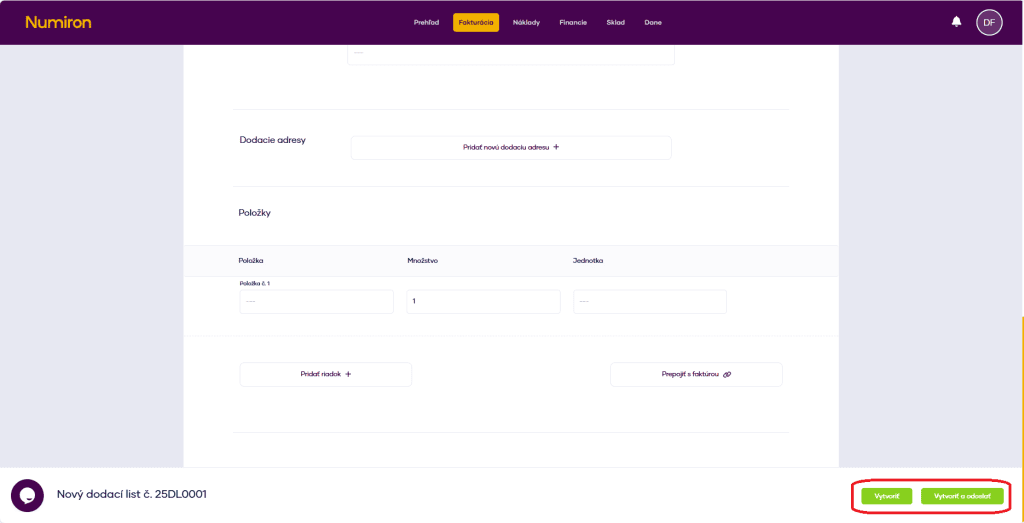The height and width of the screenshot is (523, 1024).
Task: Open the chat support bubble
Action: click(x=27, y=495)
